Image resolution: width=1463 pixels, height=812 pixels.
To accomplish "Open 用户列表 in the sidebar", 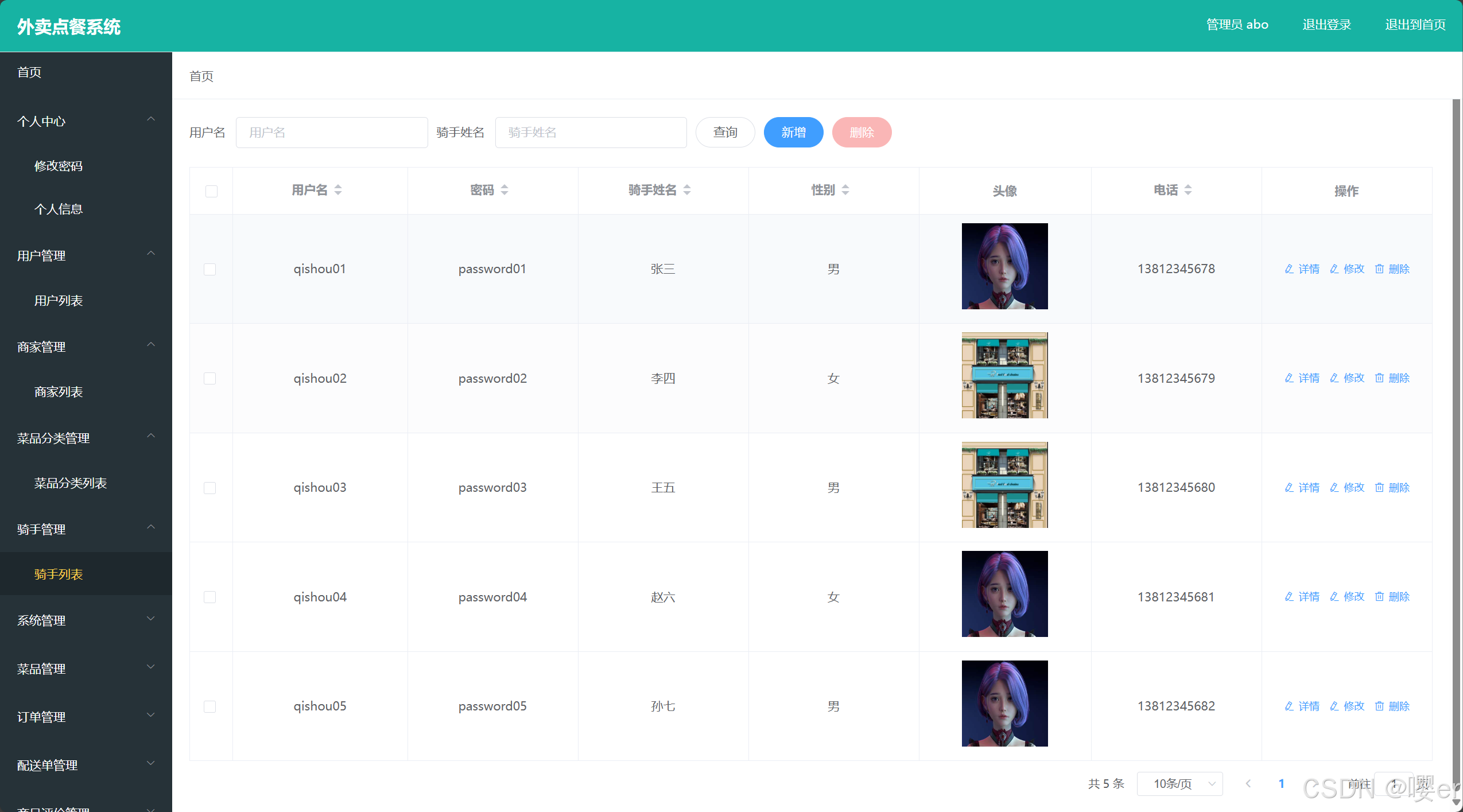I will pos(59,301).
